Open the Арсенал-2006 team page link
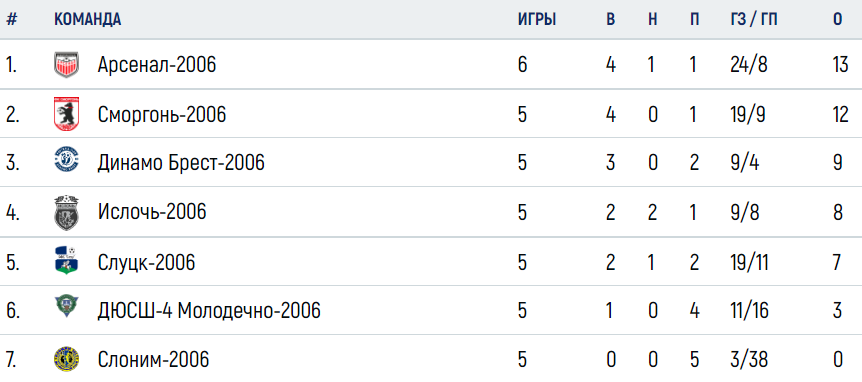862x382 pixels. 157,65
